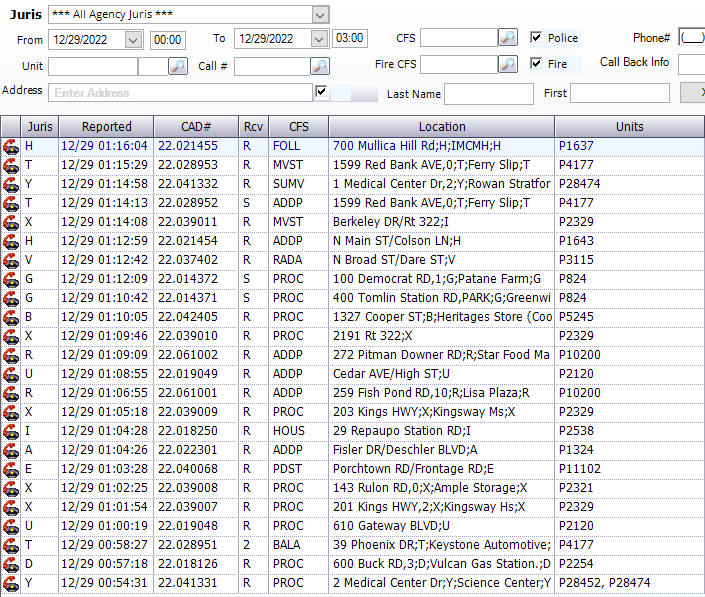Click location 29 Repaupo Station RD;I

coord(402,431)
